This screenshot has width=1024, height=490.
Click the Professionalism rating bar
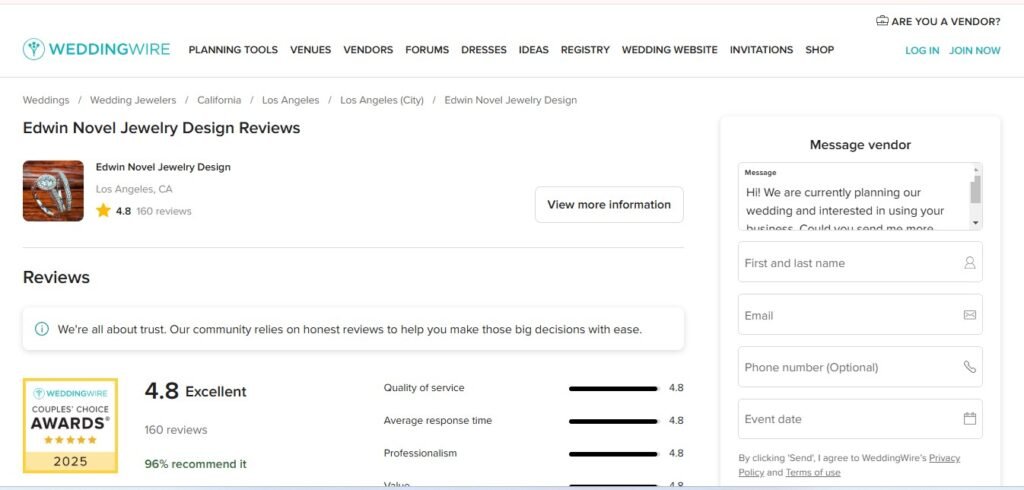tap(614, 453)
